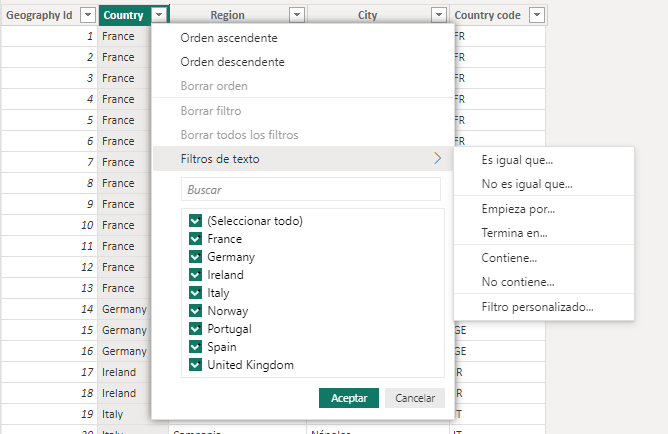
Task: Choose the Contiene... text filter
Action: [x=509, y=258]
